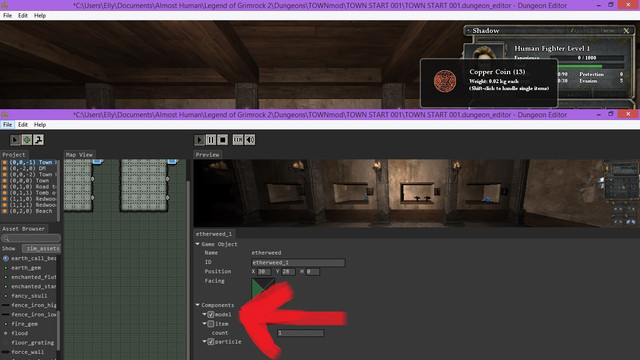640x360 pixels.
Task: Stop the dungeon preview
Action: (223, 140)
